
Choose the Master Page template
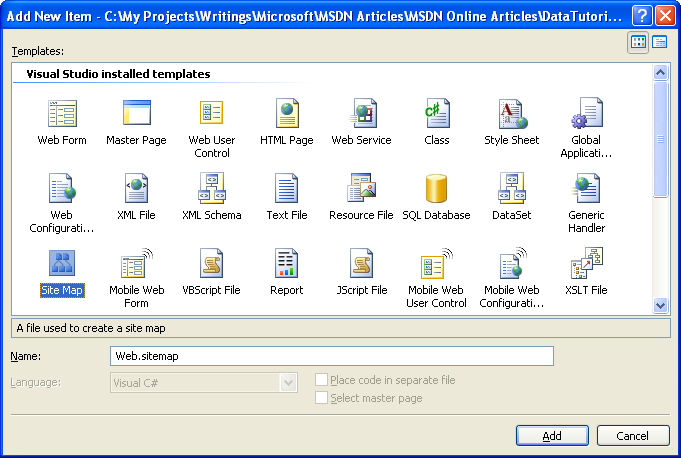(136, 123)
